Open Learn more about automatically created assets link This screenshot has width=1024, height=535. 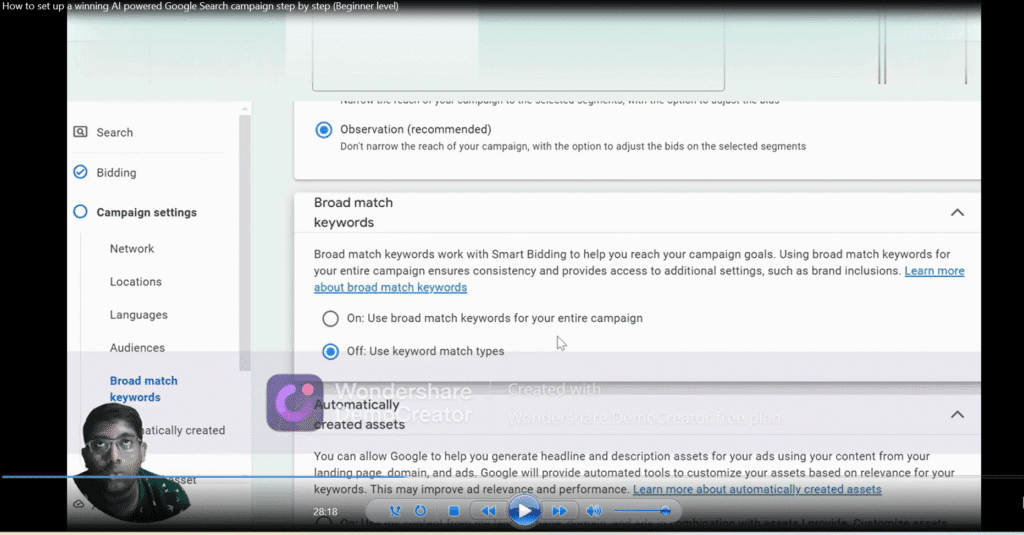[757, 489]
